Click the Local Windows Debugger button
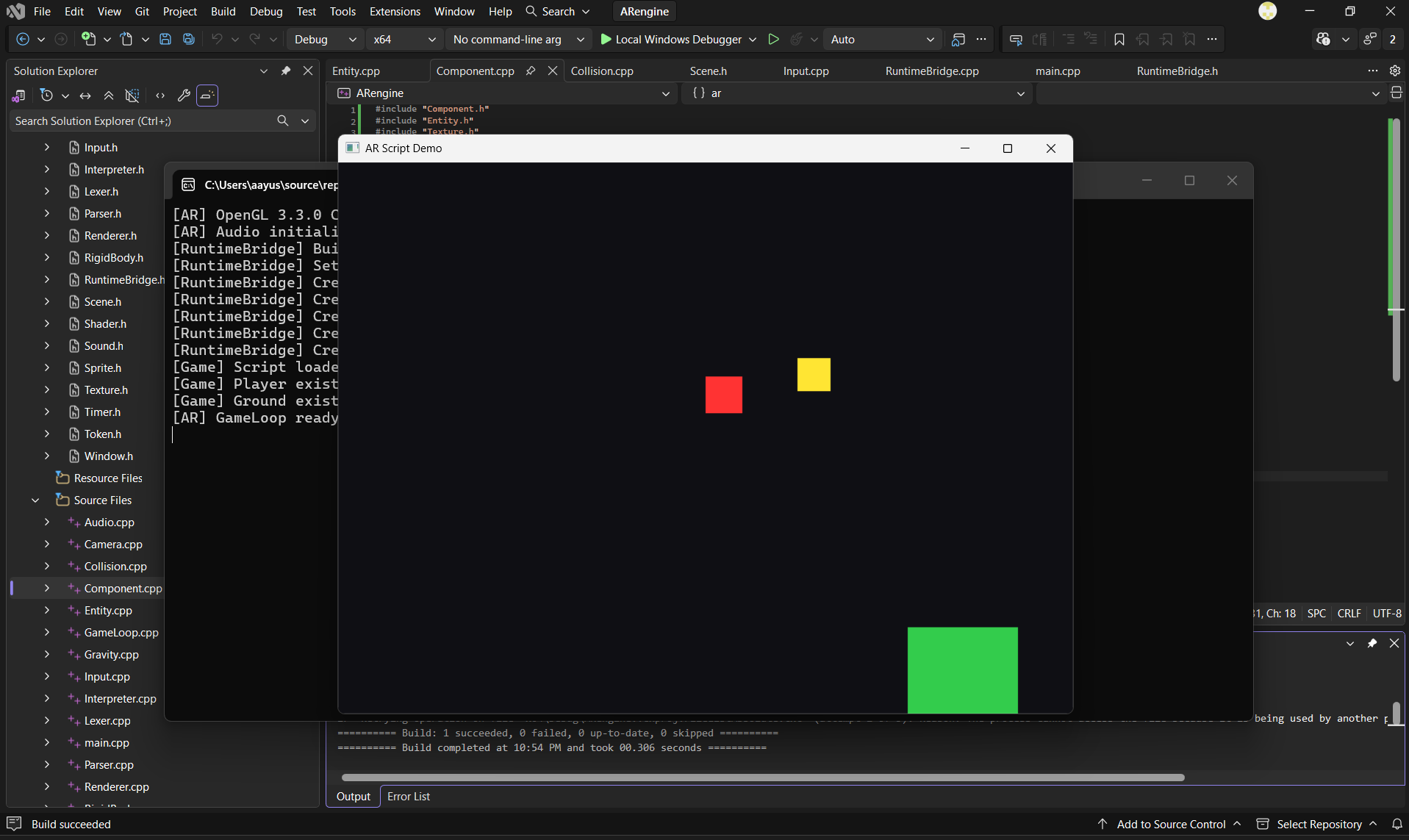 [671, 39]
